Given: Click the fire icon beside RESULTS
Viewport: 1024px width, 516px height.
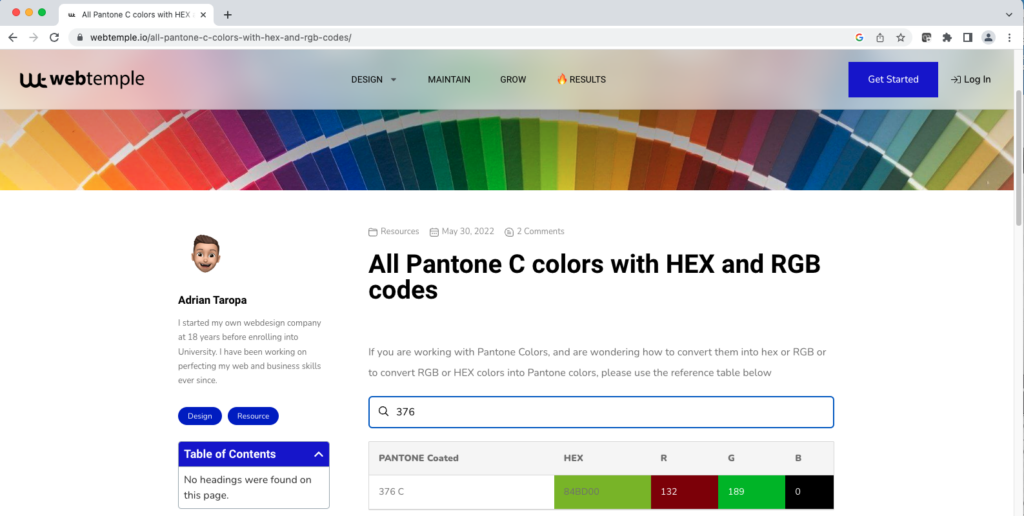Looking at the screenshot, I should [562, 79].
